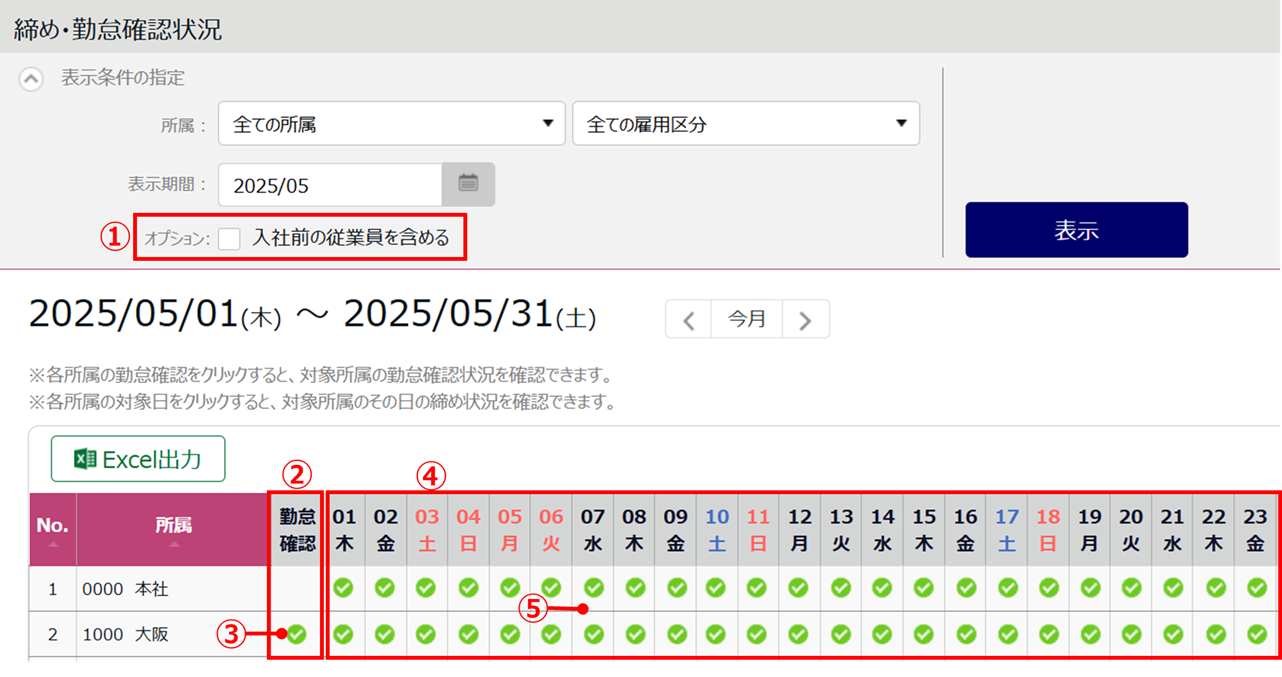Click 本社 check icon for day 20
1282x677 pixels.
(1131, 588)
